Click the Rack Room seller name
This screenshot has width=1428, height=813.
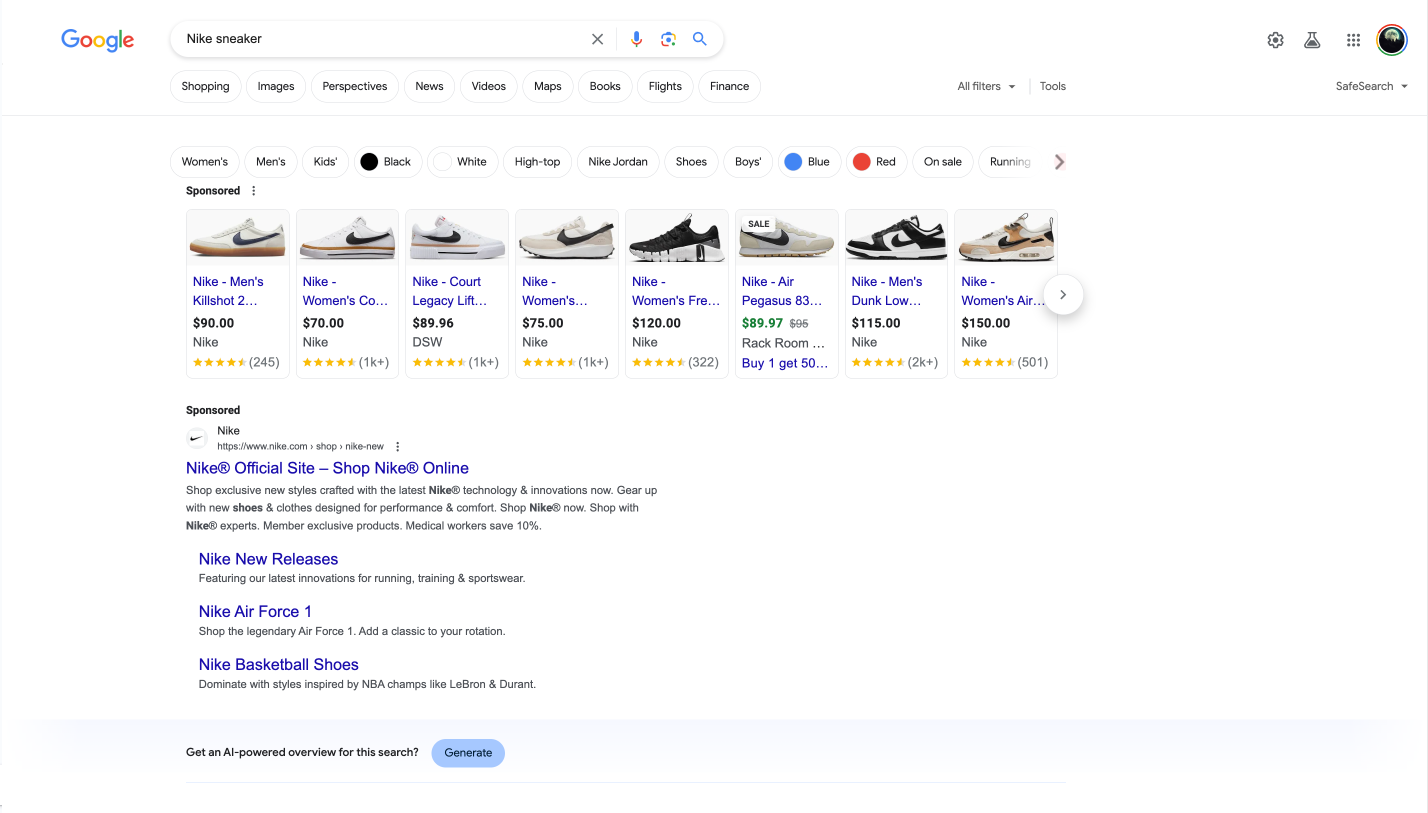click(783, 343)
